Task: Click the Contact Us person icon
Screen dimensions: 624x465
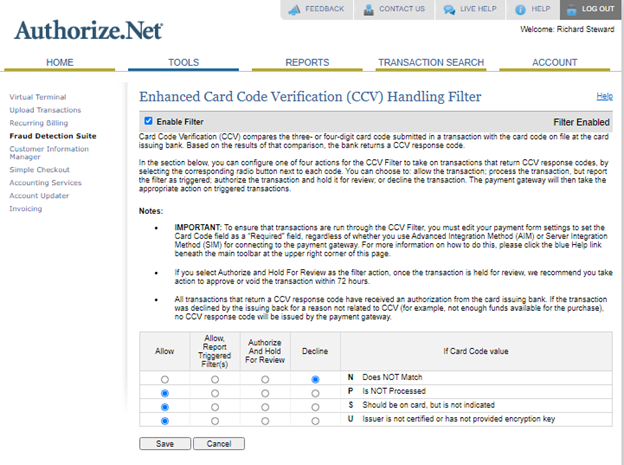Action: pos(369,10)
